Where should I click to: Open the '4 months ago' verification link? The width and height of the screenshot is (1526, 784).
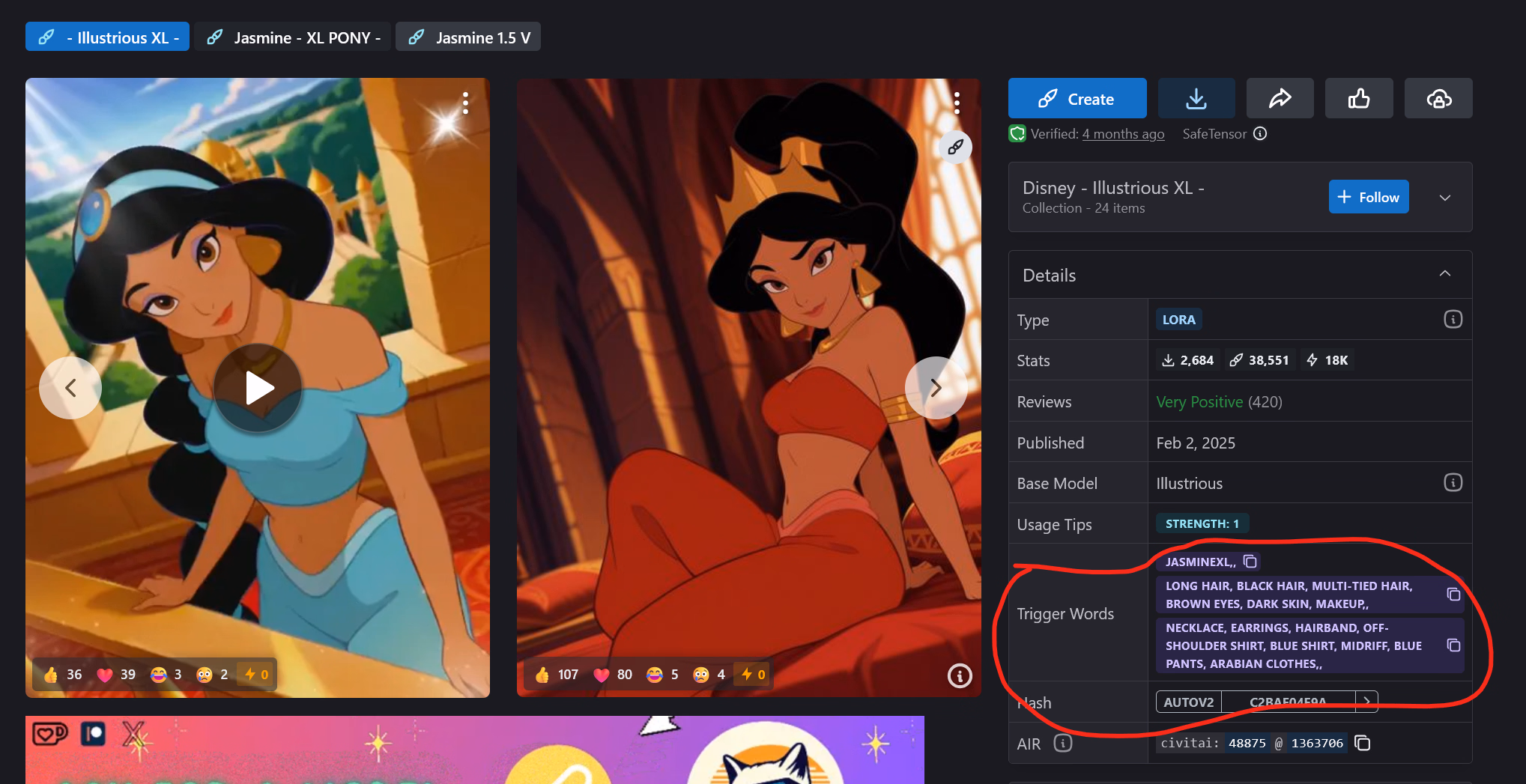(x=1123, y=134)
